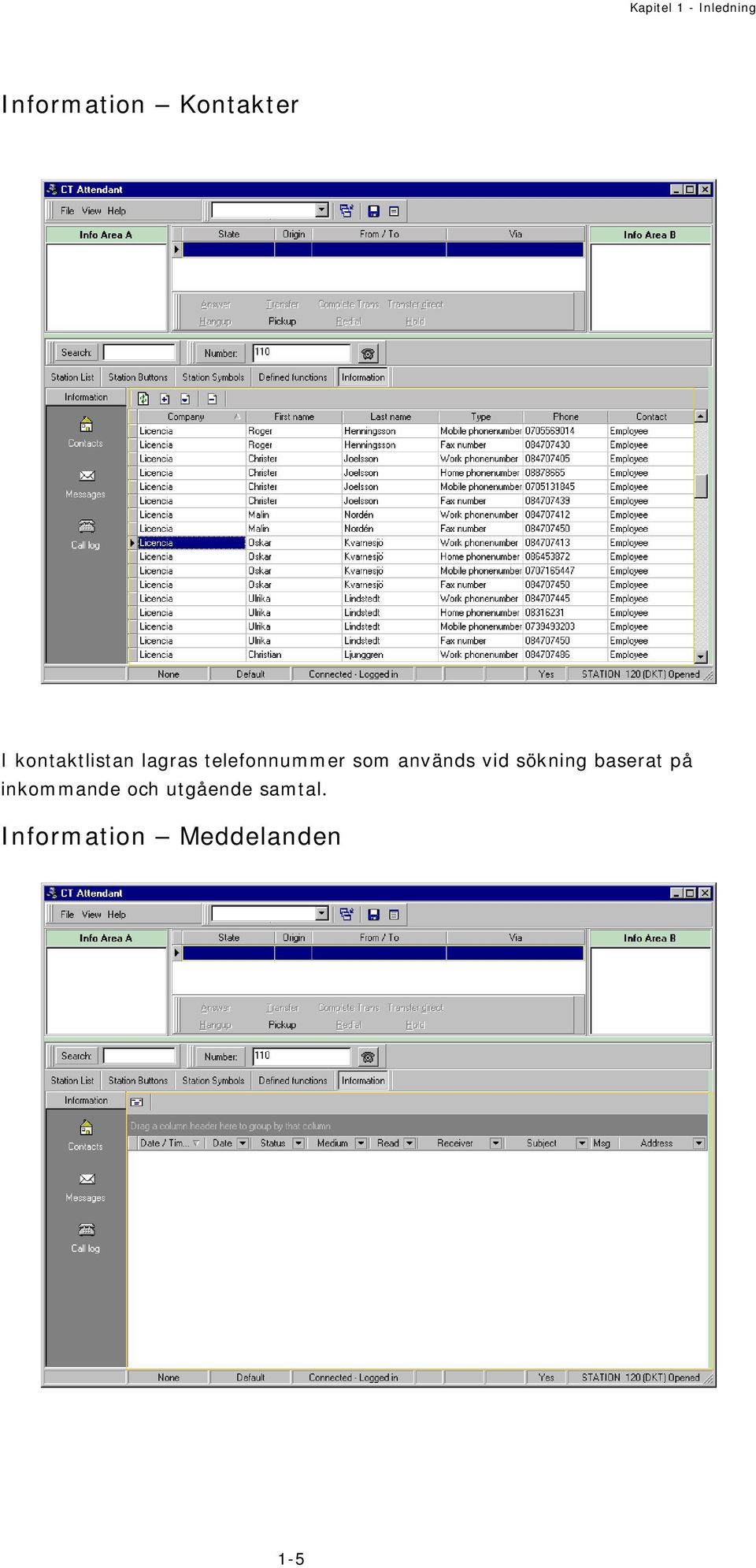Click Pickup button in lower window
This screenshot has height=1568, width=756.
coord(282,1025)
